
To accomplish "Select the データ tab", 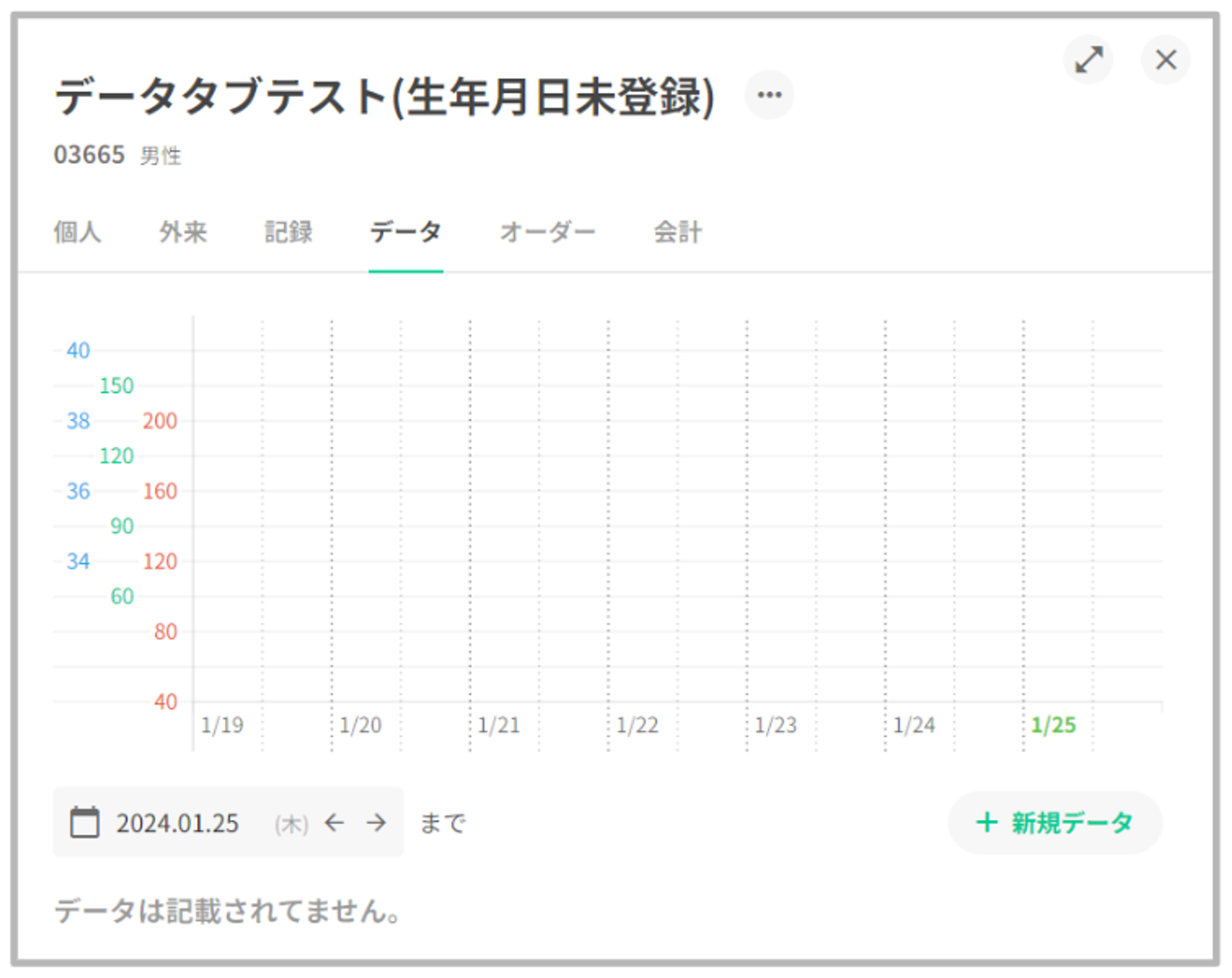I will [x=405, y=232].
